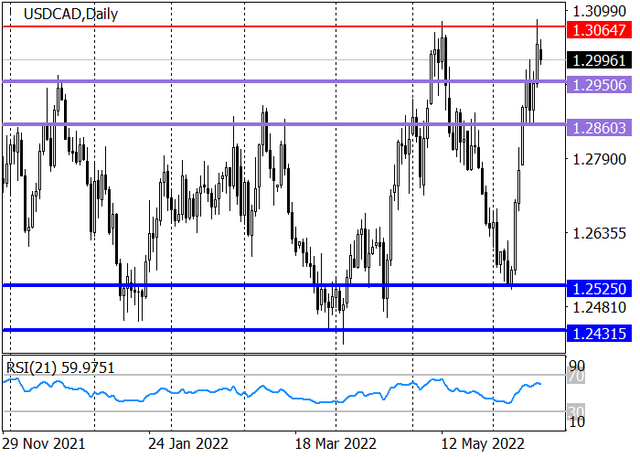Image resolution: width=640 pixels, height=457 pixels.
Task: Click the USDCAD,Daily chart title
Action: click(71, 14)
